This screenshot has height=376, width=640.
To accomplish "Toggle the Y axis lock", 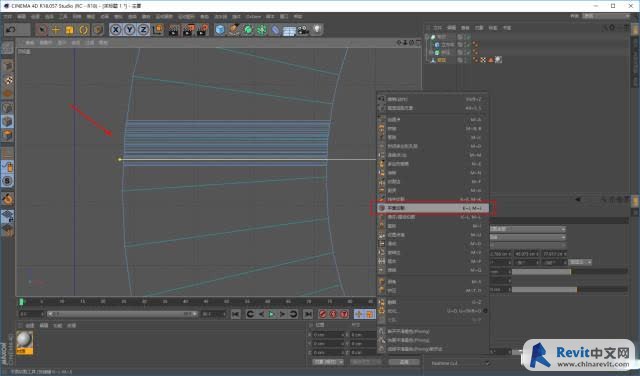I will tap(130, 30).
